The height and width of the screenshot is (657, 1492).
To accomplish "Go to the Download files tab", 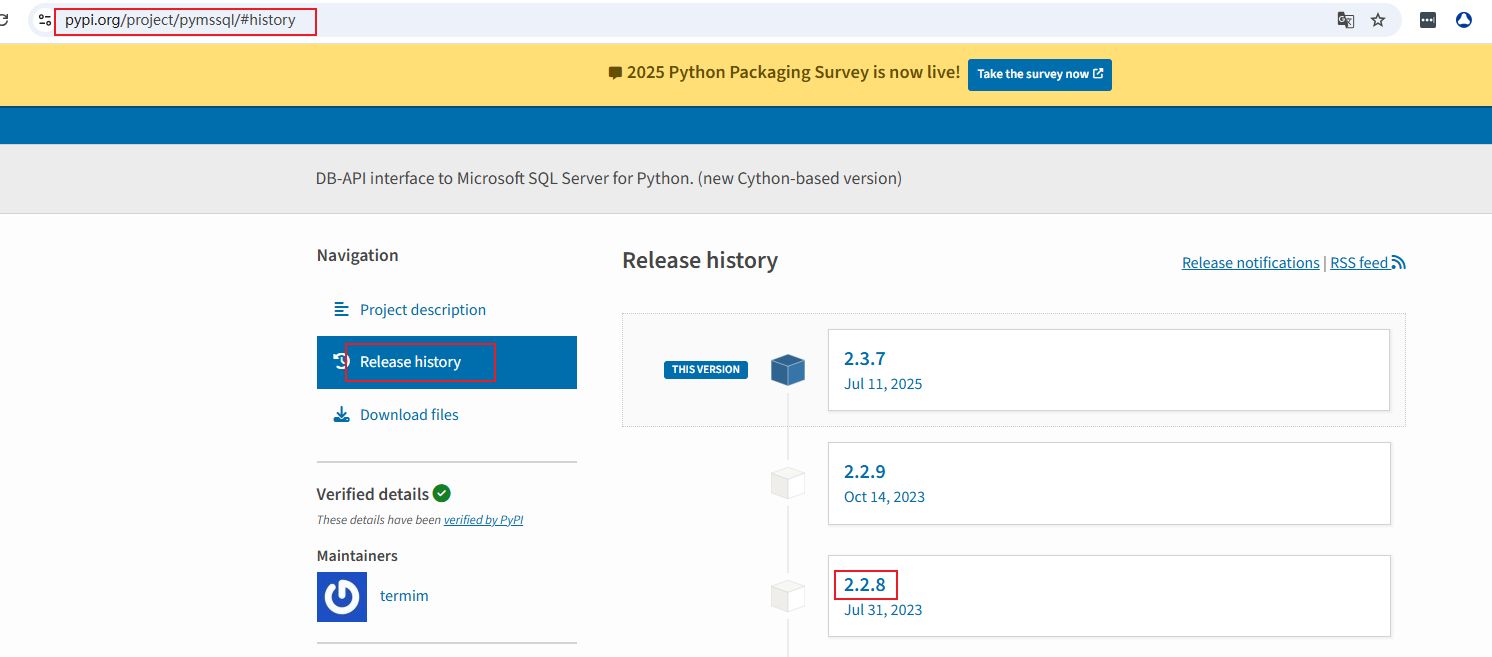I will click(409, 415).
